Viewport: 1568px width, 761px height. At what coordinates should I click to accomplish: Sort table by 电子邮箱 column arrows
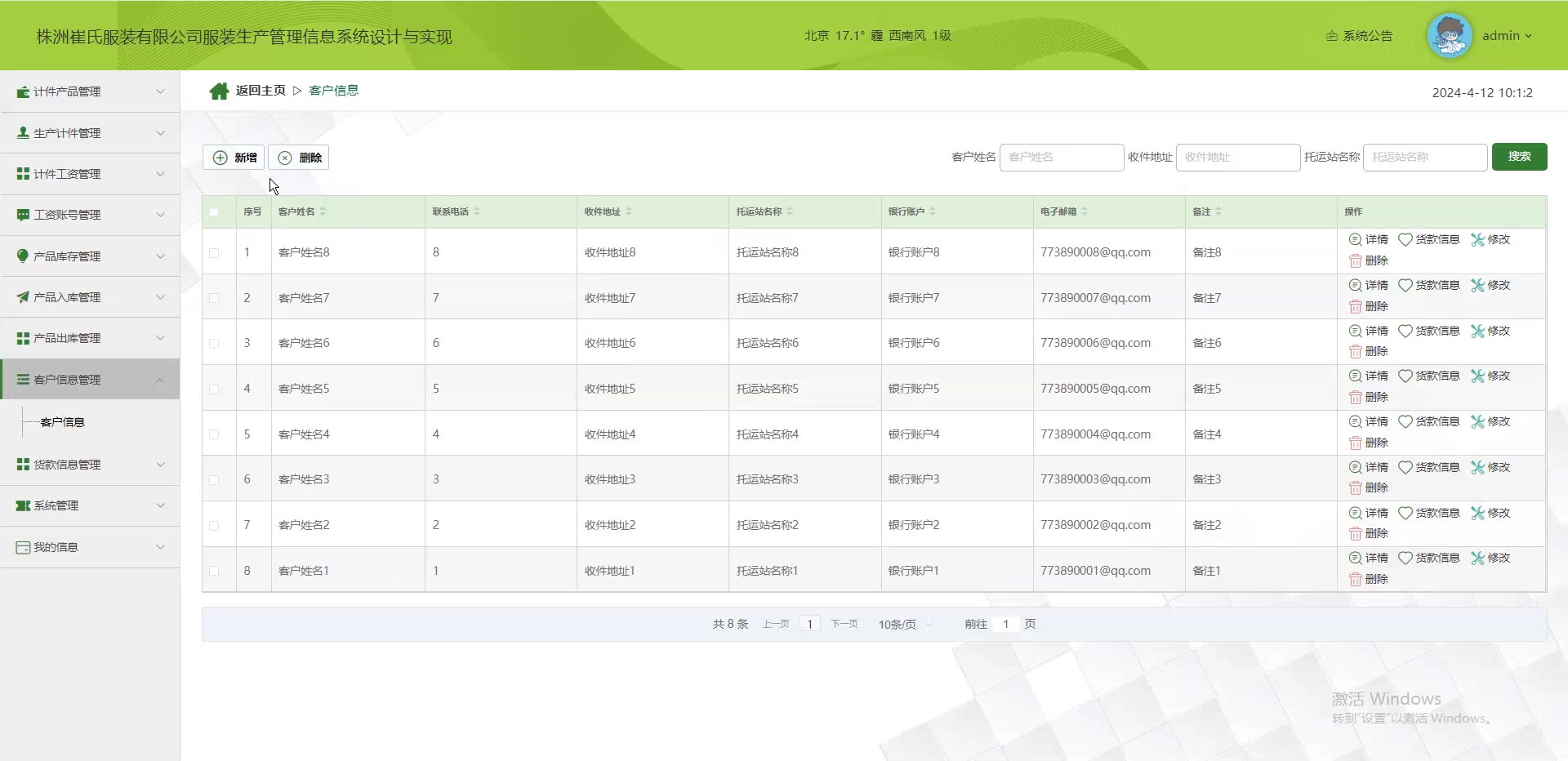(1085, 211)
